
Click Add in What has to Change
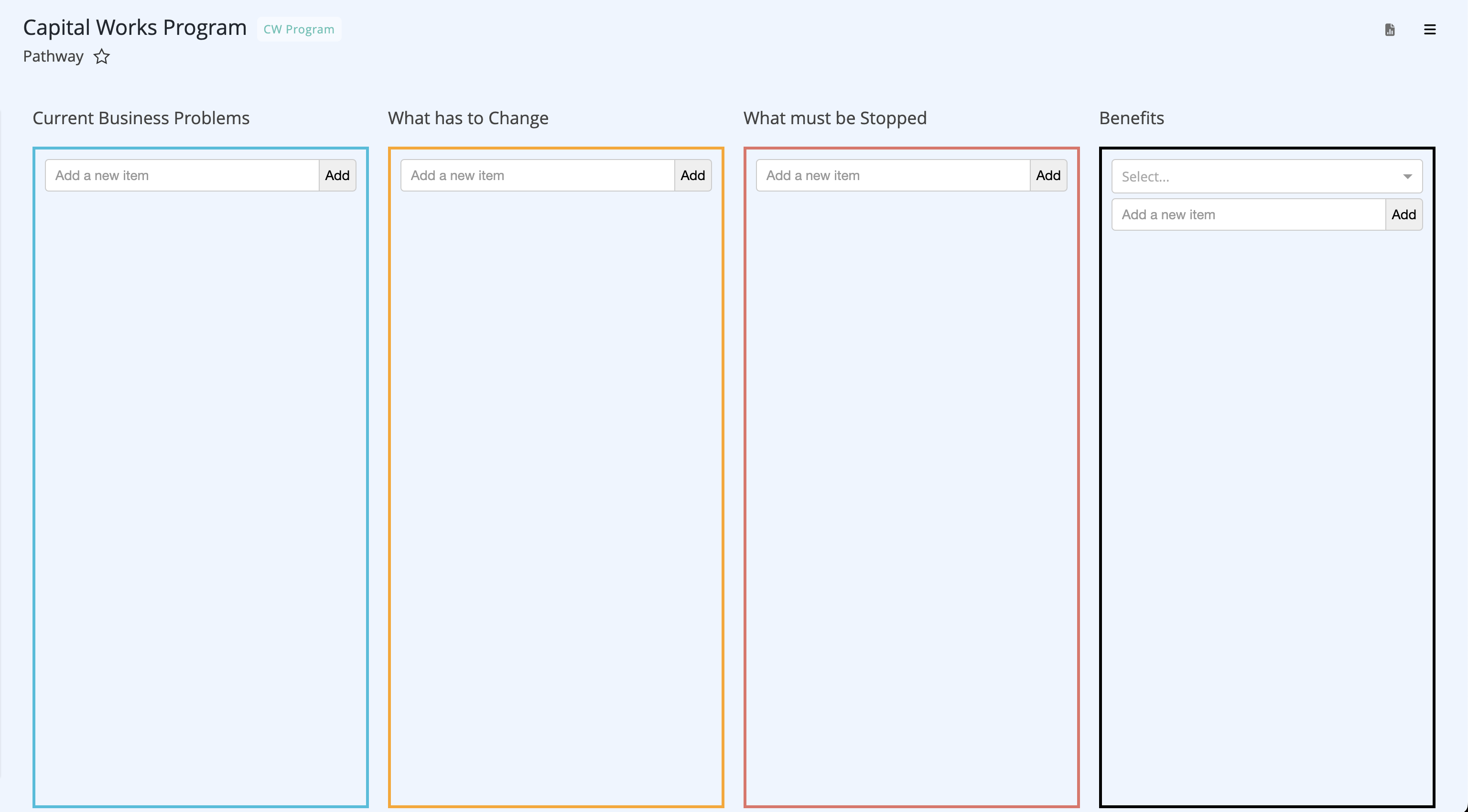click(693, 175)
